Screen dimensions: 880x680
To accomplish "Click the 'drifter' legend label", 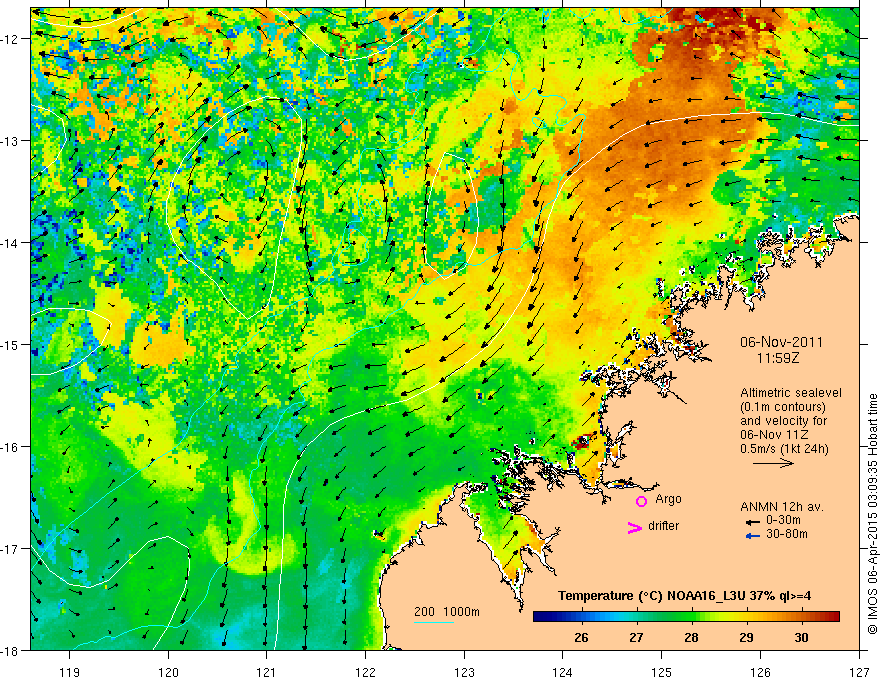I will point(663,526).
